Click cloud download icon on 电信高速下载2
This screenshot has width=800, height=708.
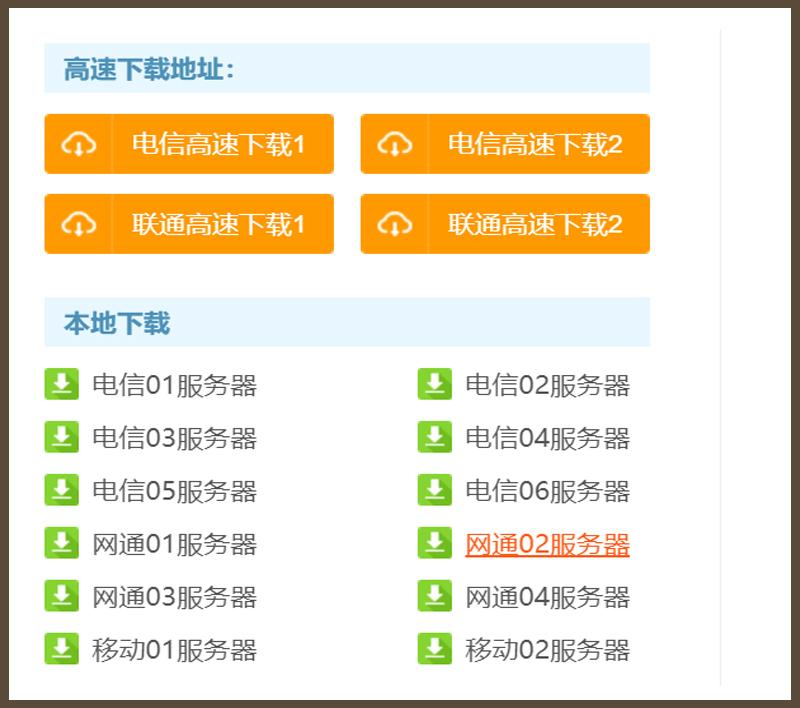394,144
